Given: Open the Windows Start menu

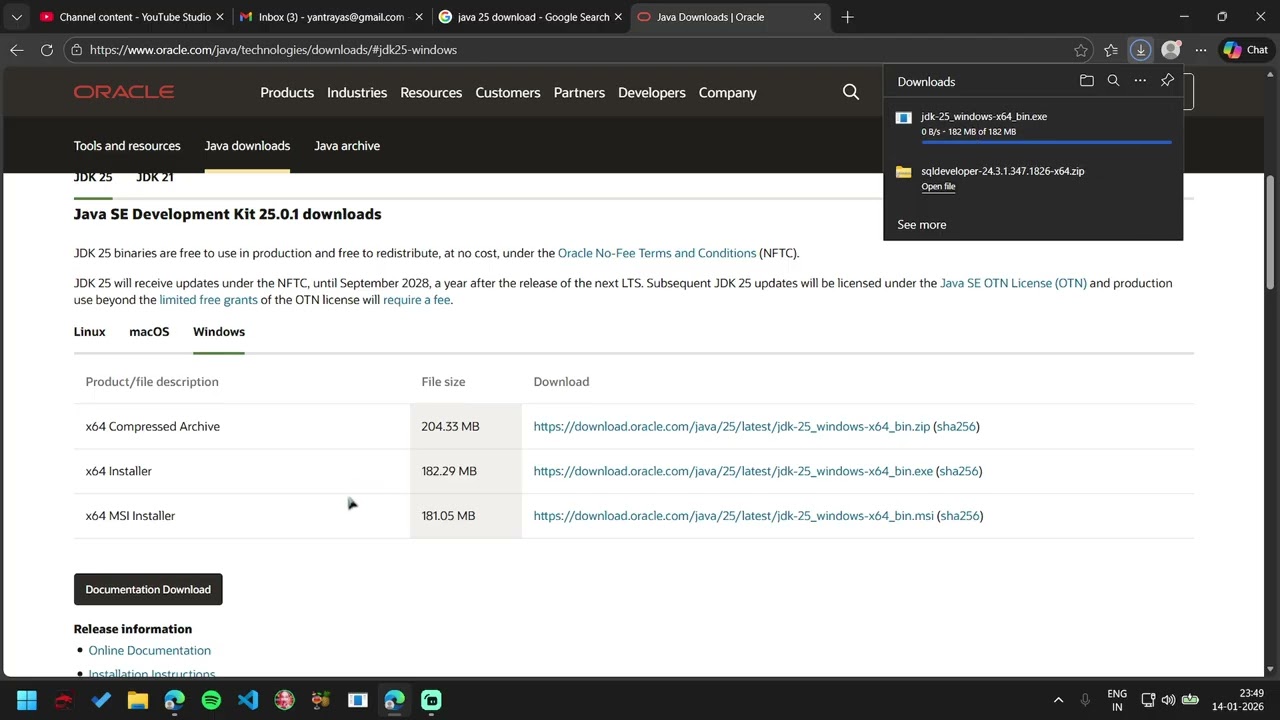Looking at the screenshot, I should coord(27,700).
